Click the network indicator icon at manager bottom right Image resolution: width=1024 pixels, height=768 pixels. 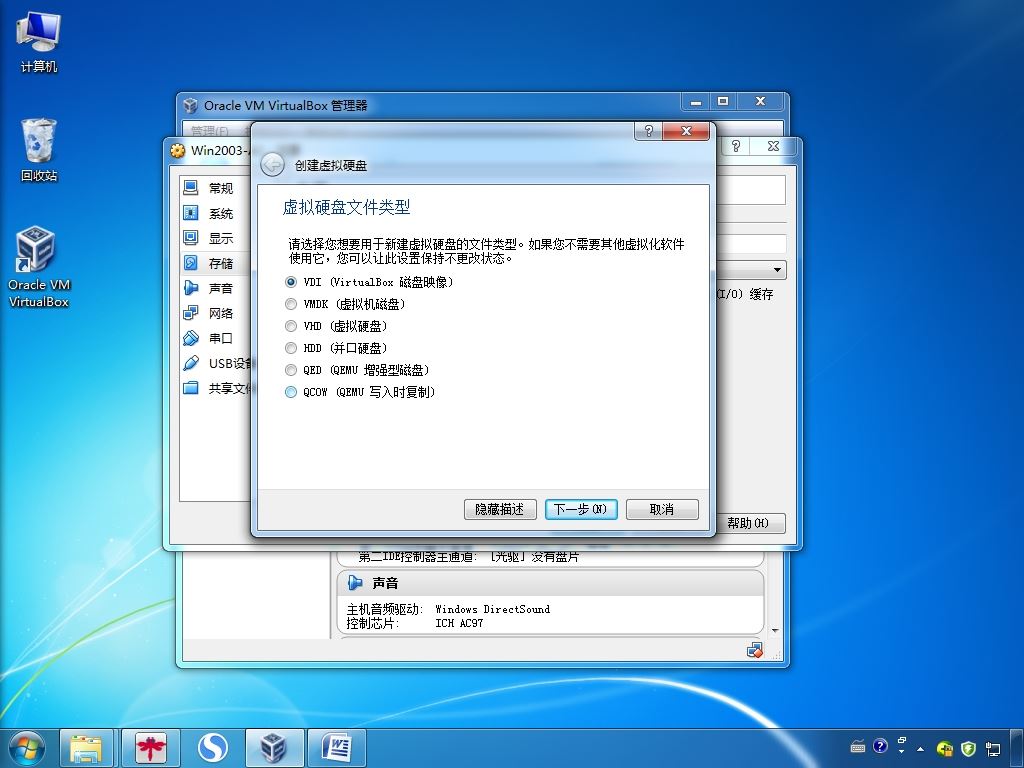(x=755, y=650)
